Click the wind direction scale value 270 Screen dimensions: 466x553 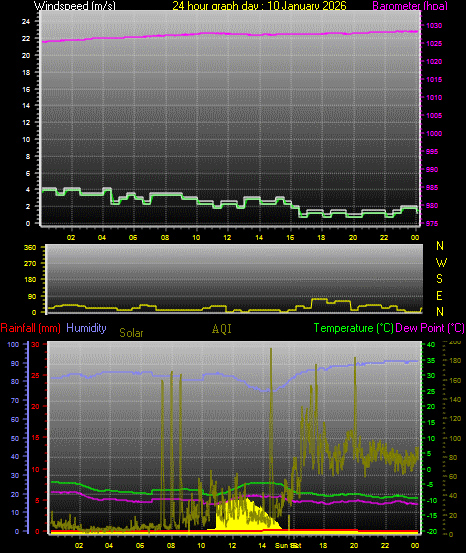point(30,263)
